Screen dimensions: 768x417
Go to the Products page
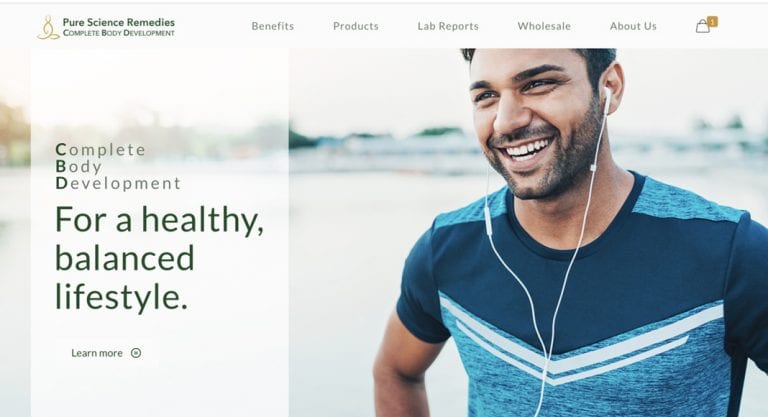click(x=356, y=26)
